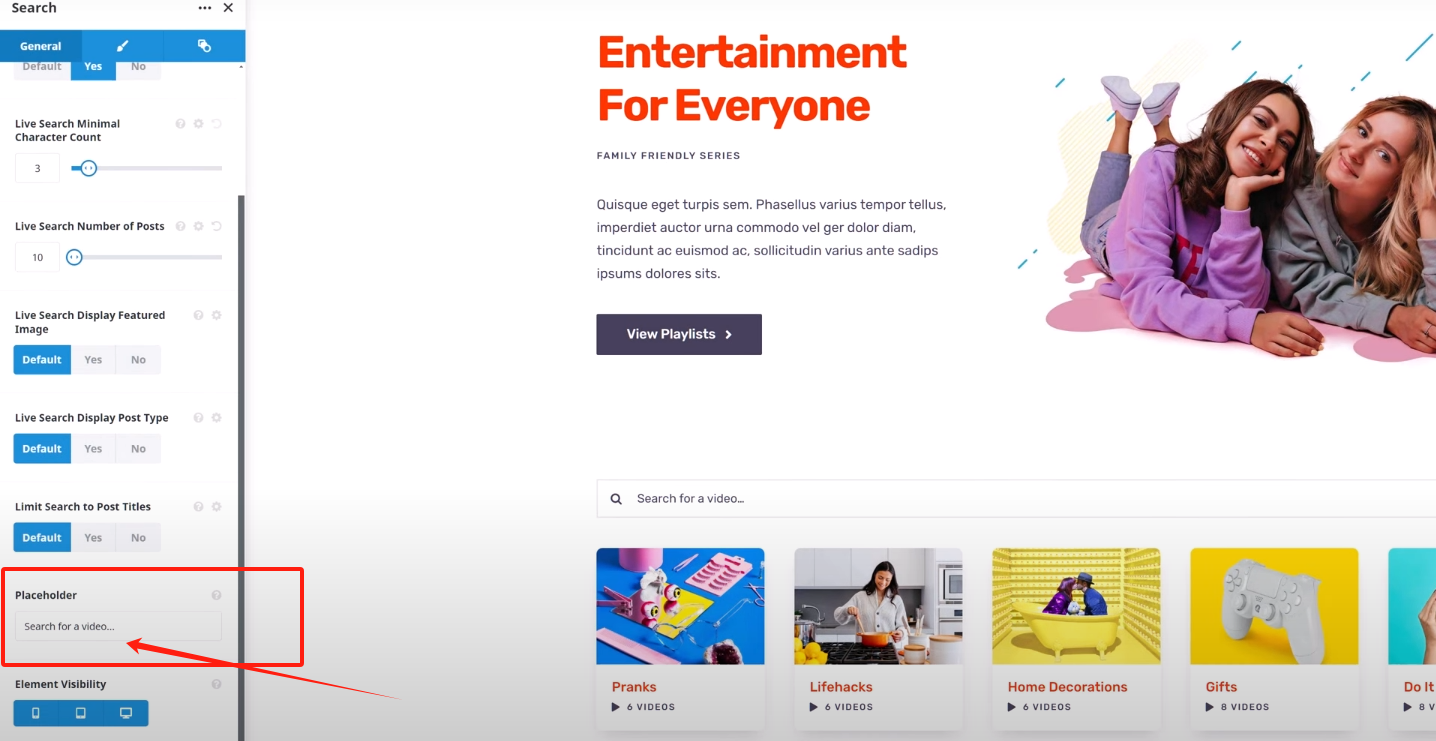Click the Live Search Minimal Character Count slider handle
The width and height of the screenshot is (1436, 741).
pos(89,168)
